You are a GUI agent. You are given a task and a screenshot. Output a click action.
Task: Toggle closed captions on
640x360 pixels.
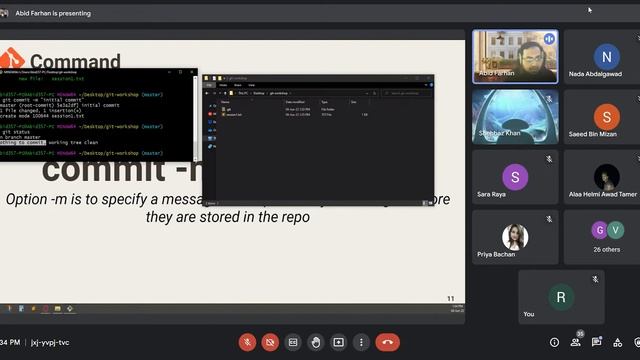click(x=293, y=342)
